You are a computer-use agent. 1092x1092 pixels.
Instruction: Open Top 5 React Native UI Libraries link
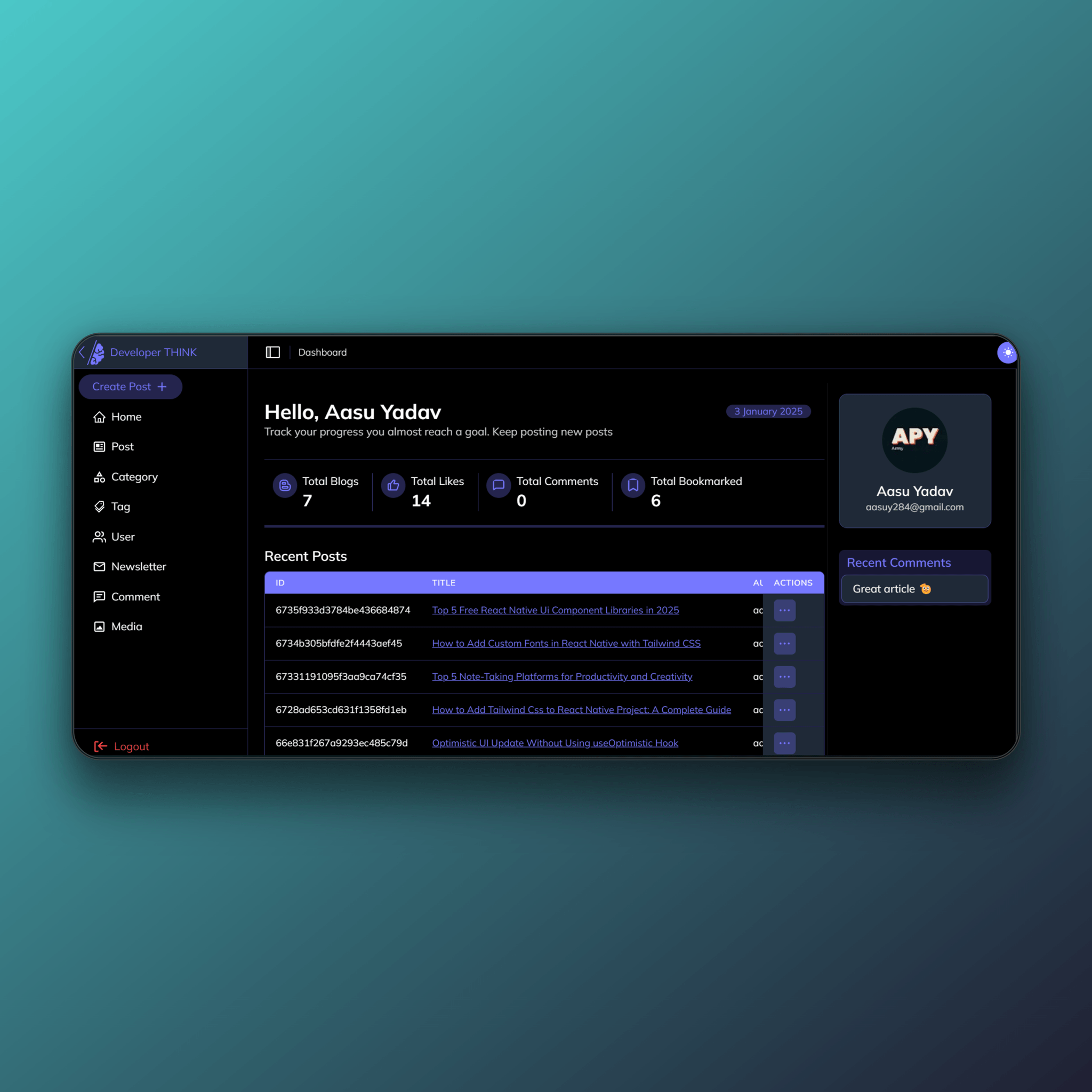click(x=555, y=610)
